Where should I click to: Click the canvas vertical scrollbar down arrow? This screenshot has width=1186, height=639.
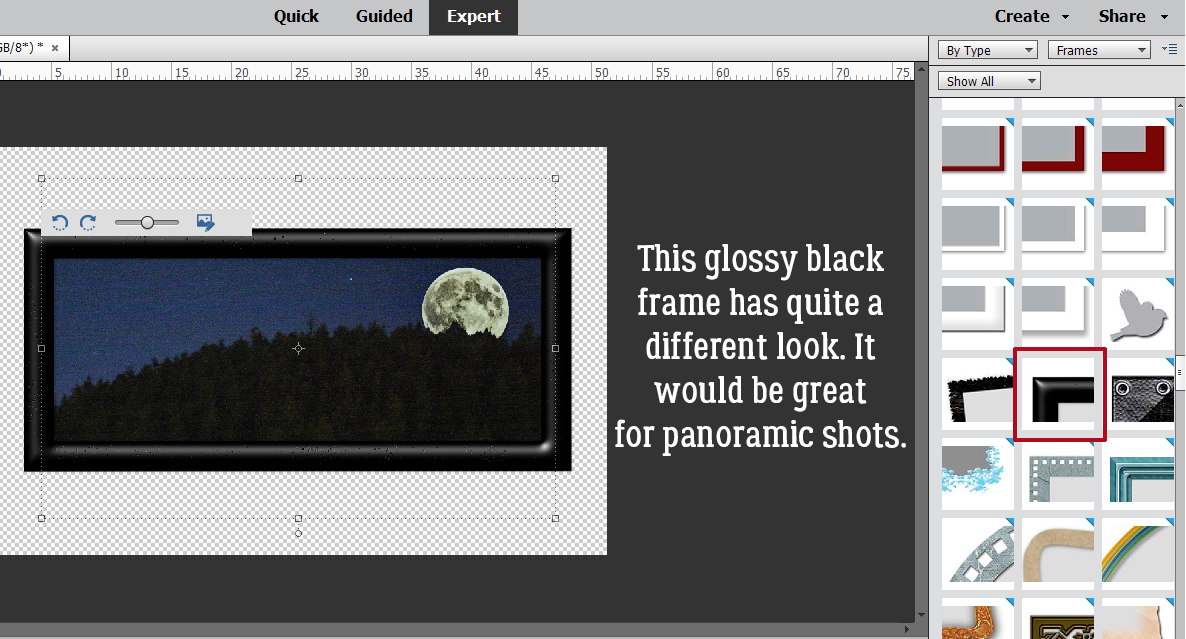tap(921, 615)
